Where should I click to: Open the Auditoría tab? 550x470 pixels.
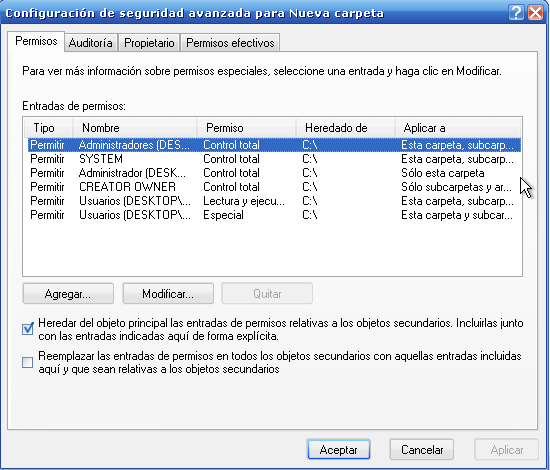pos(90,43)
